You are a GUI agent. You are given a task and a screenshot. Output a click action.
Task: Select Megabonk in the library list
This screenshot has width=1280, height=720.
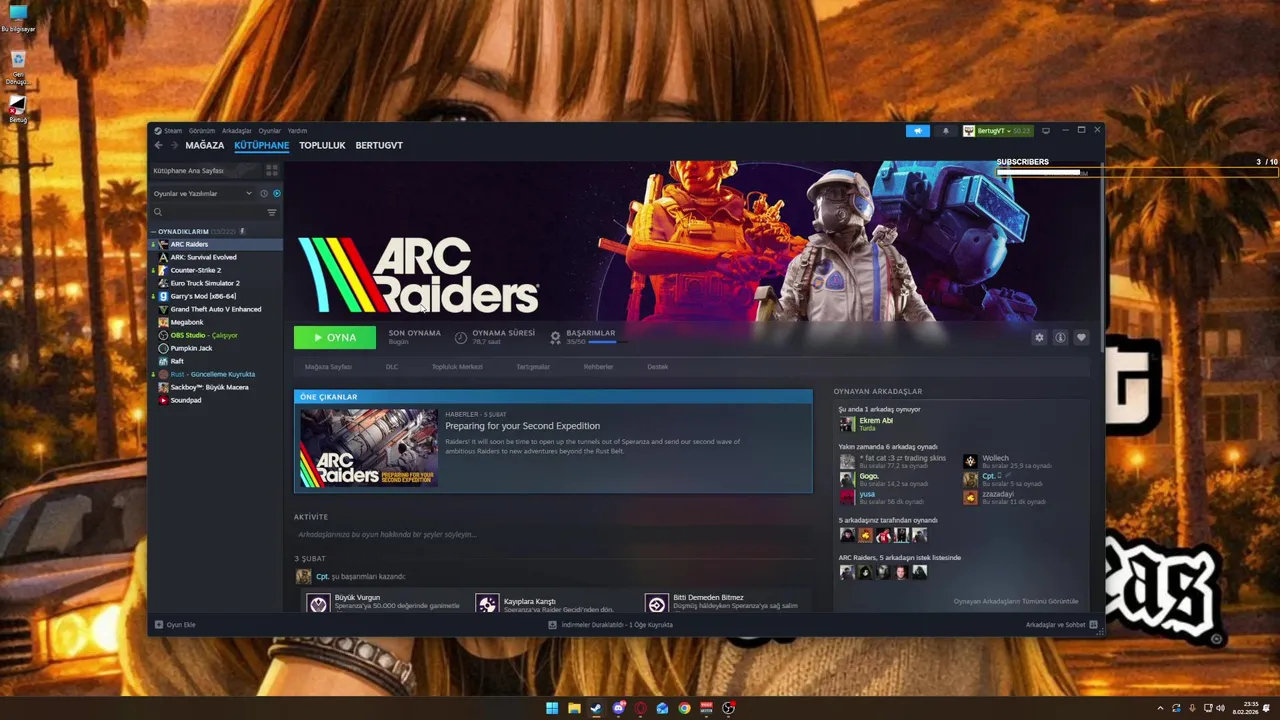pos(187,322)
